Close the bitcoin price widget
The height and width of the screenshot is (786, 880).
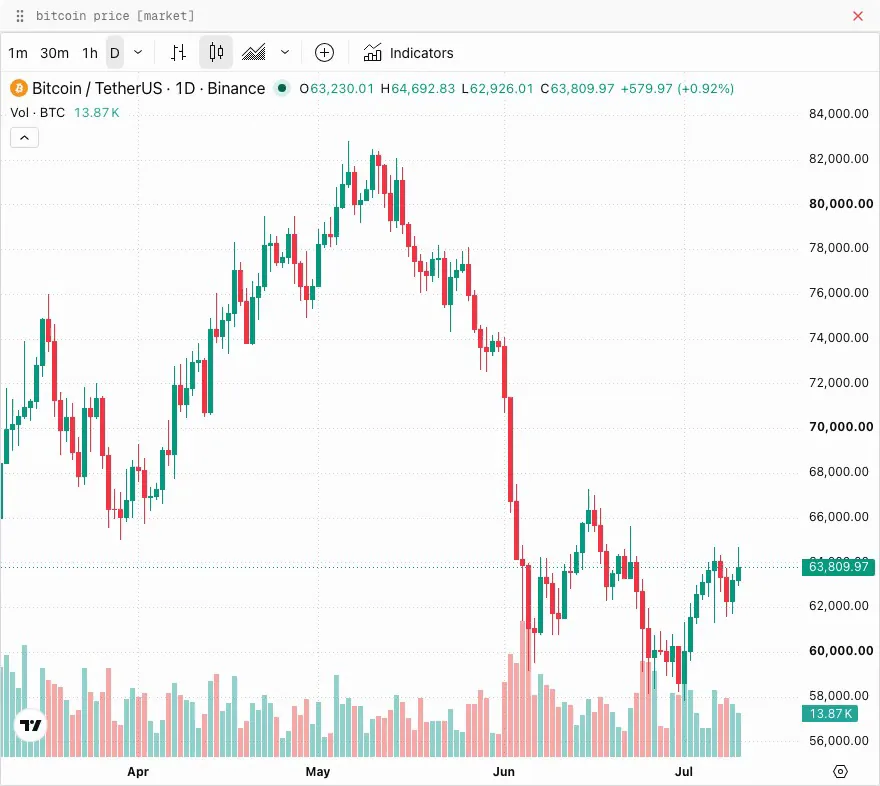click(858, 16)
